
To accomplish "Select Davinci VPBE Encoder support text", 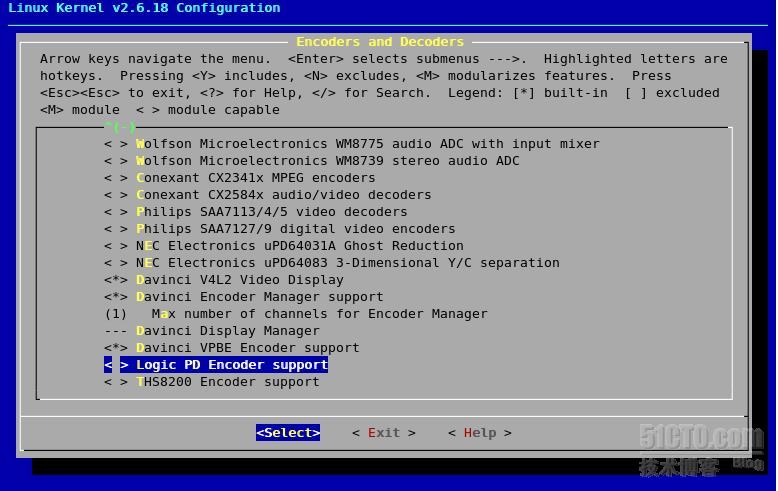I will click(248, 348).
